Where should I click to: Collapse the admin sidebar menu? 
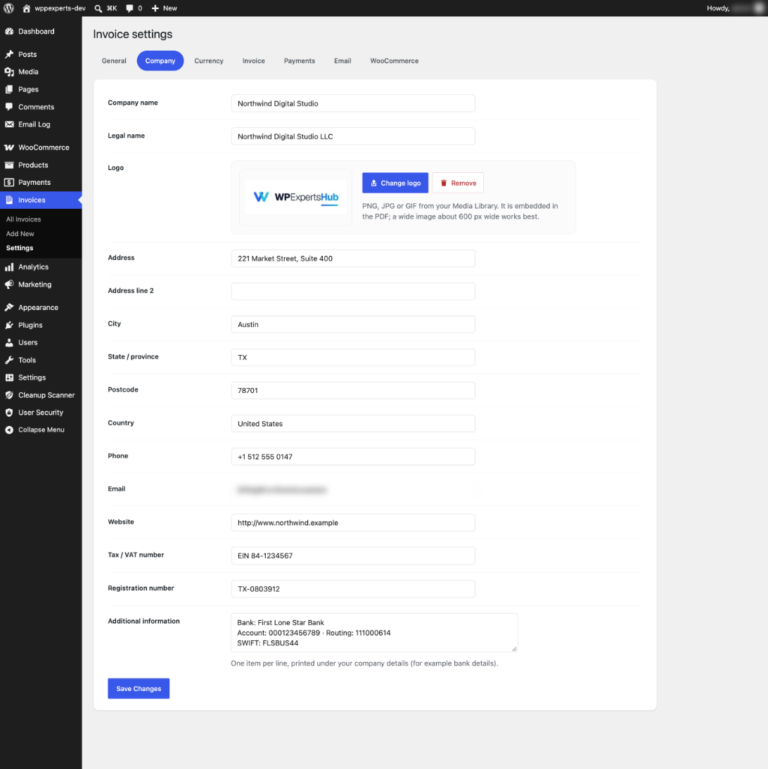pos(41,430)
